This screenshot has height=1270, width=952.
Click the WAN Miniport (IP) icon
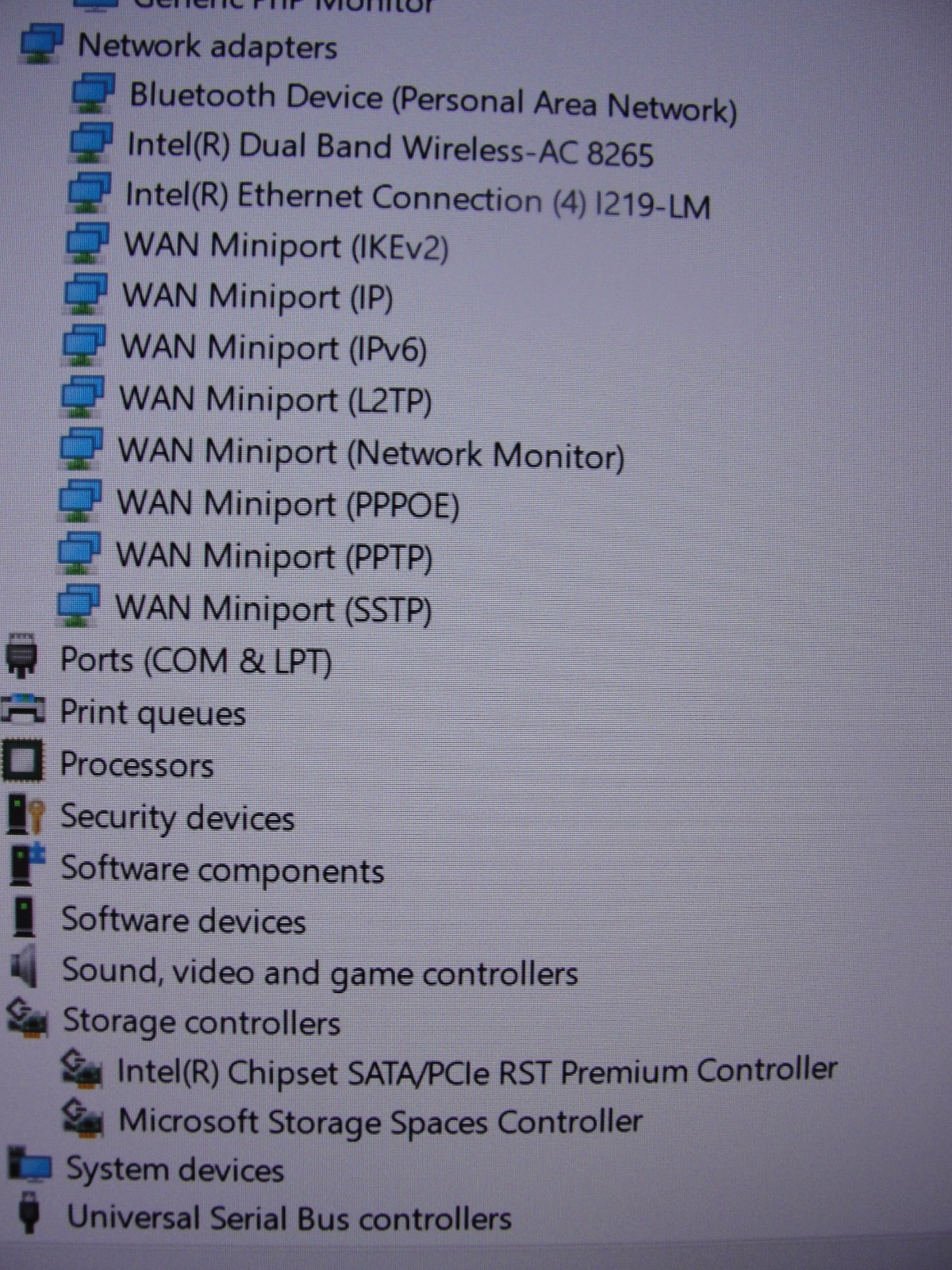click(85, 294)
